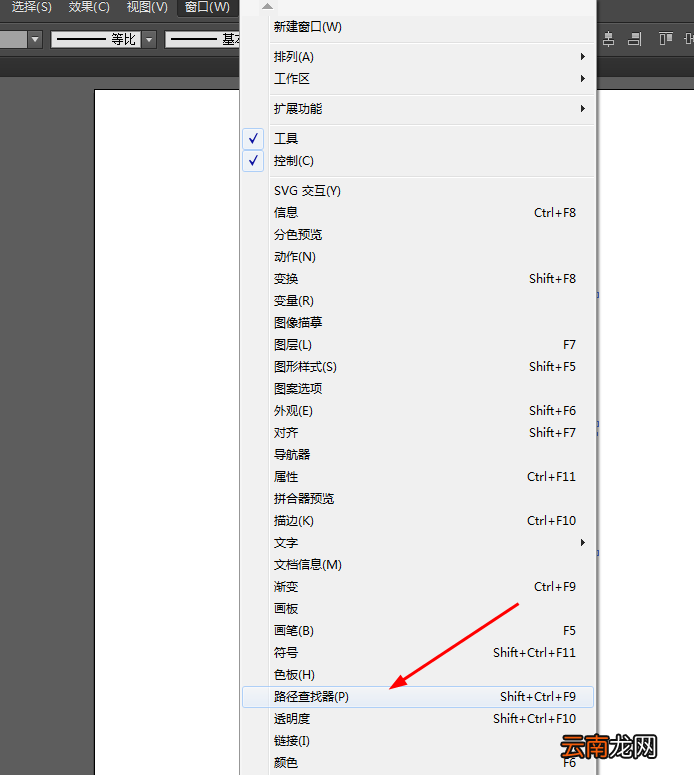Image resolution: width=694 pixels, height=775 pixels.
Task: Expand the 扩展功能 submenu
Action: point(418,109)
